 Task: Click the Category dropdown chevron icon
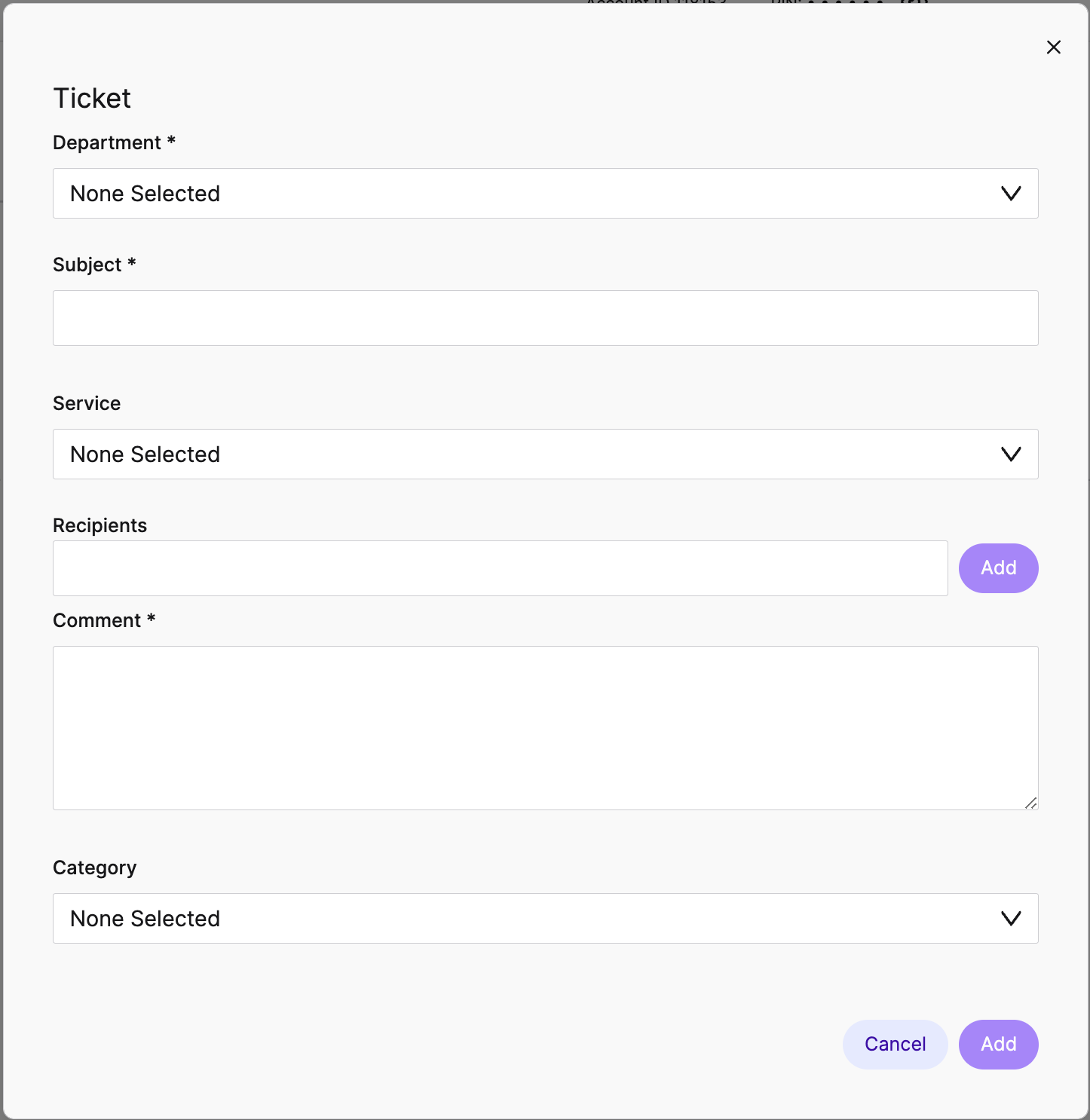(x=1011, y=918)
